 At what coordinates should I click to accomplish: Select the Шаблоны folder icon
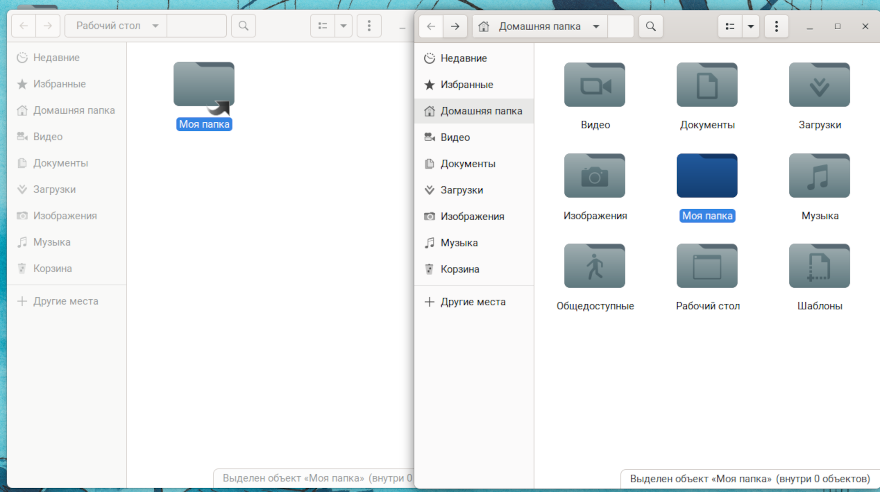(x=819, y=266)
